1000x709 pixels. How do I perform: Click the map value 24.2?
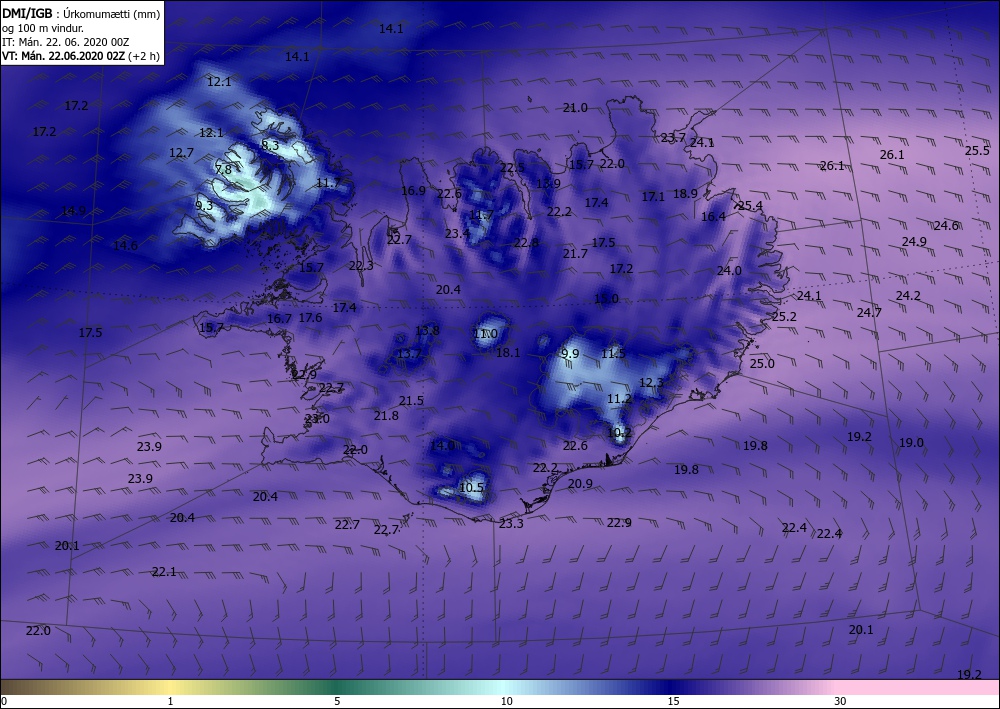pyautogui.click(x=908, y=296)
